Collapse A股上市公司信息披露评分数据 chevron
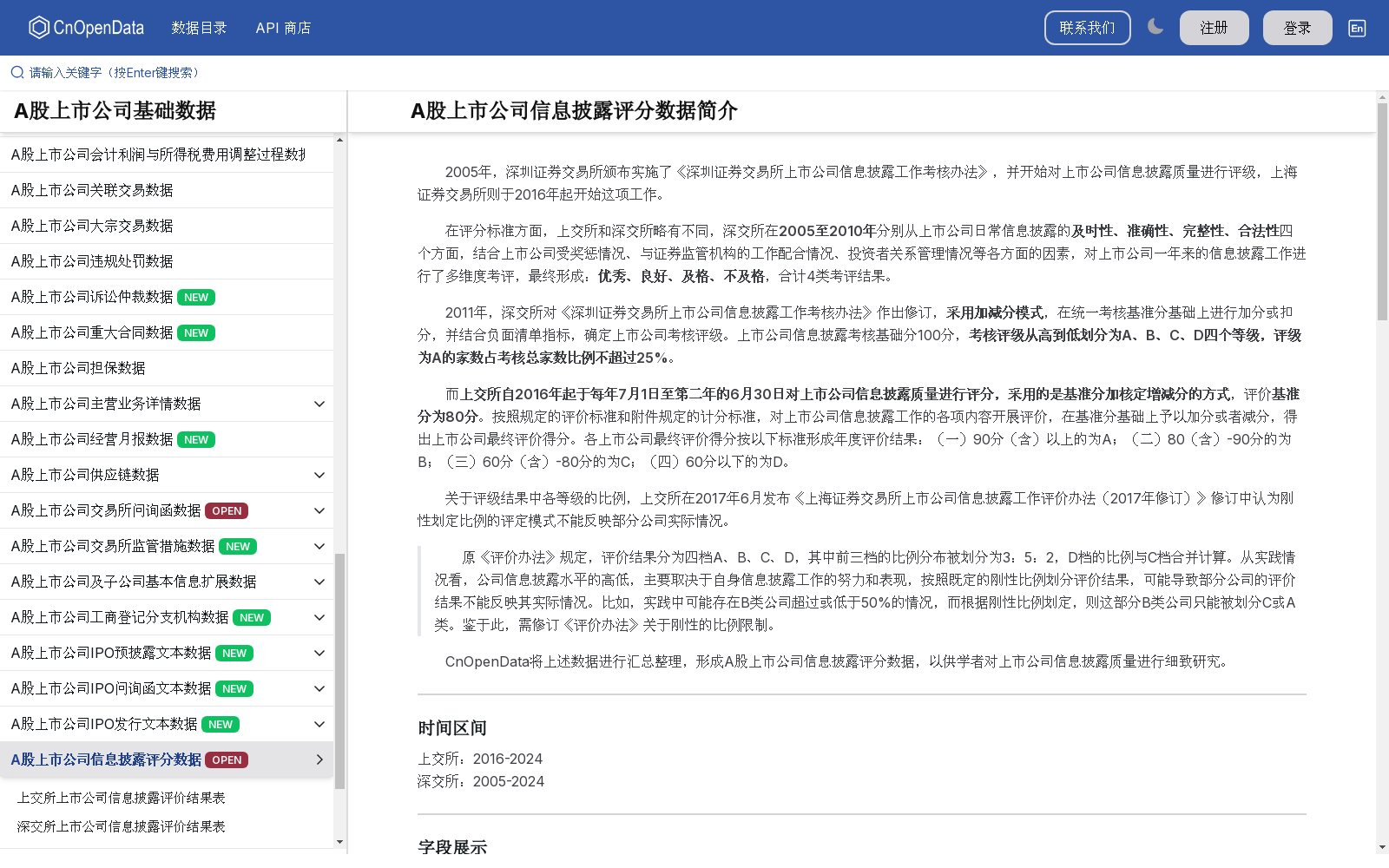1389x868 pixels. [x=319, y=759]
